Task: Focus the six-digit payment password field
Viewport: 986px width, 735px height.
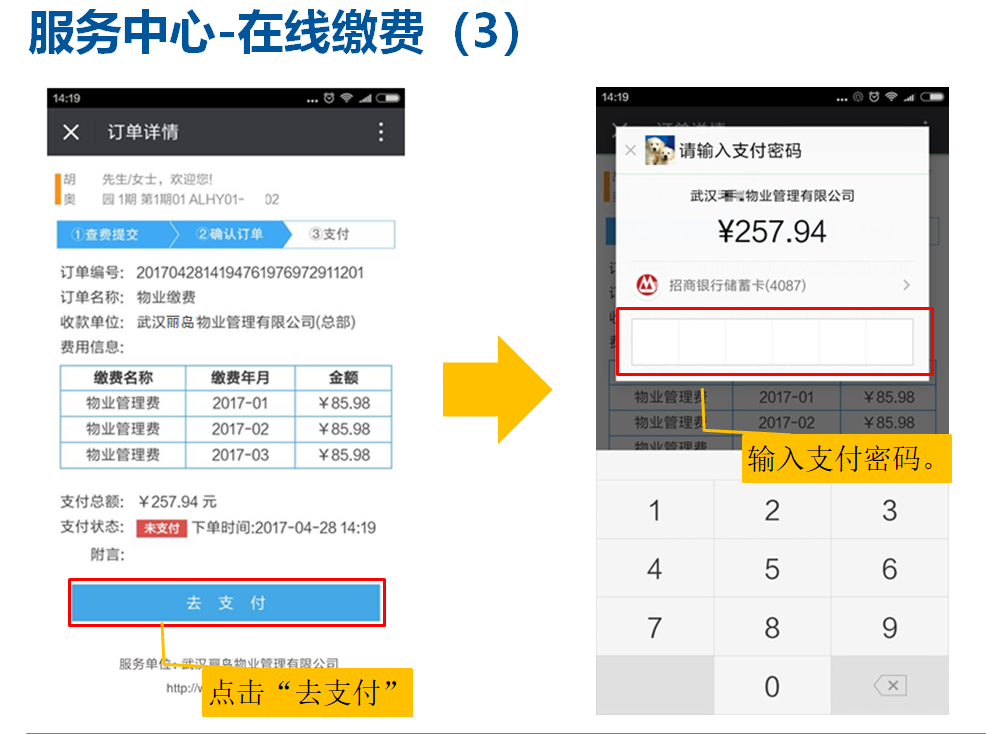Action: (x=772, y=343)
